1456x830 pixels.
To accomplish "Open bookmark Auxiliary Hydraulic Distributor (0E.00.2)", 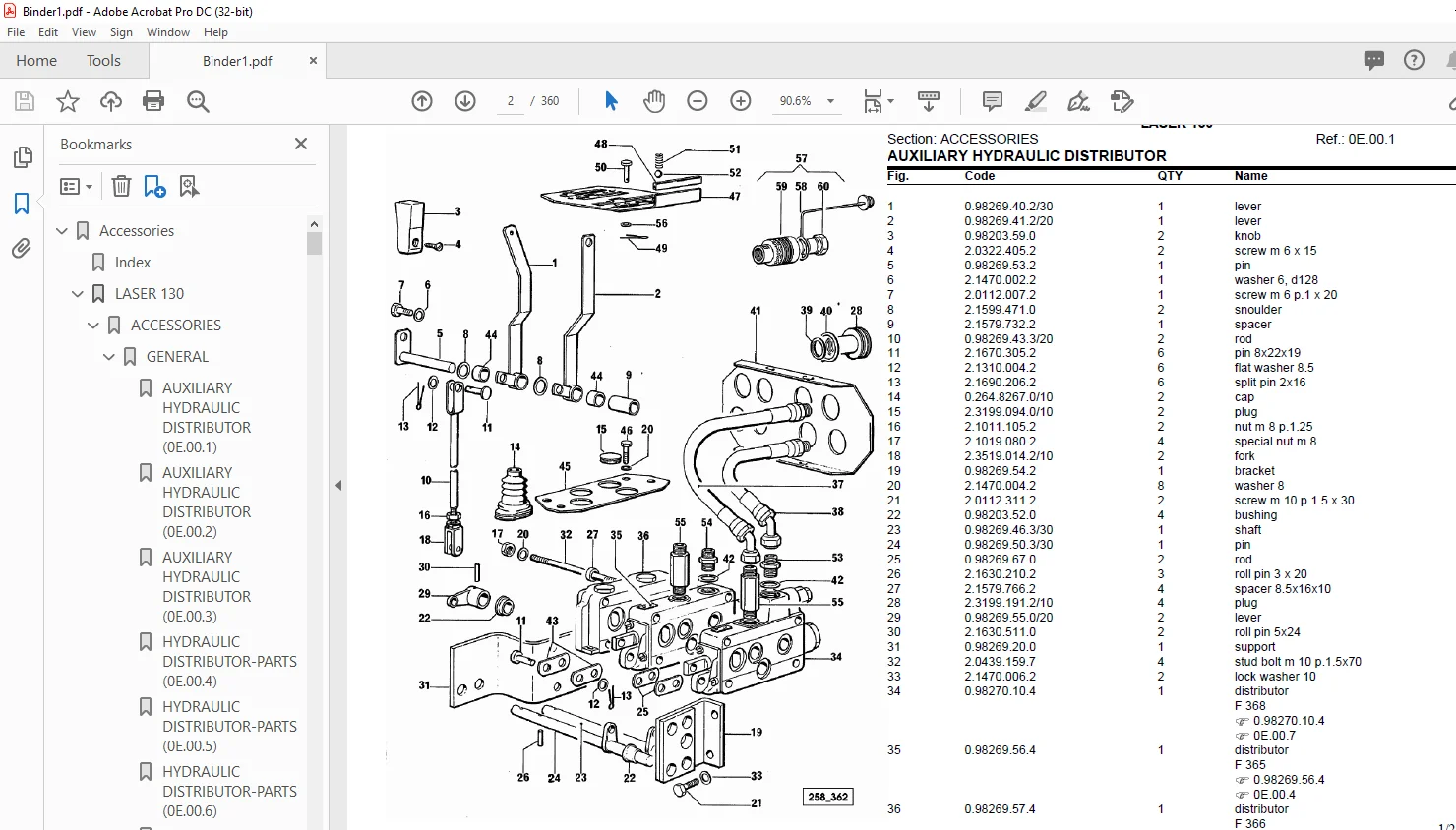I will pyautogui.click(x=207, y=503).
